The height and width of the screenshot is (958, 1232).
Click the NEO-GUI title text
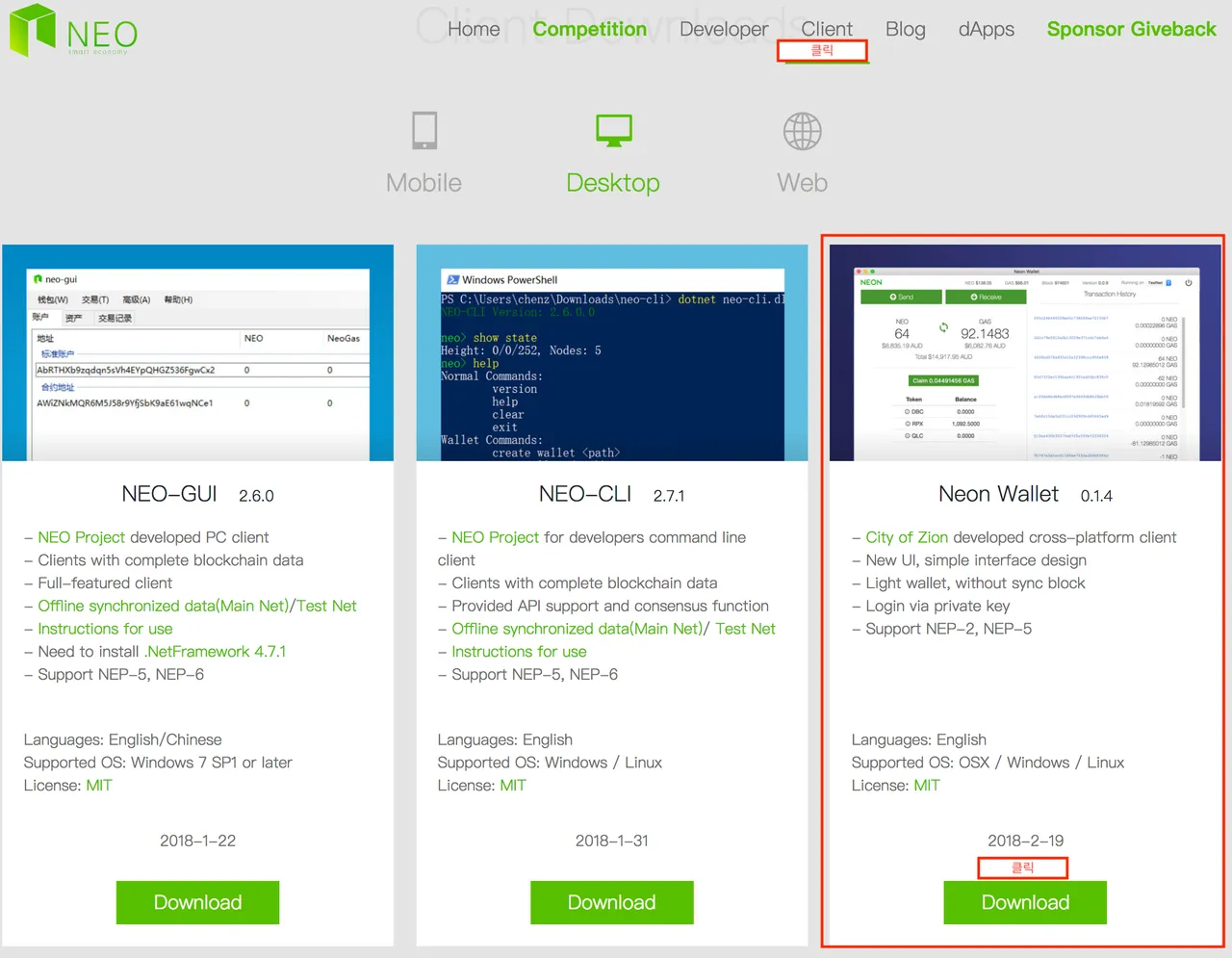[169, 494]
